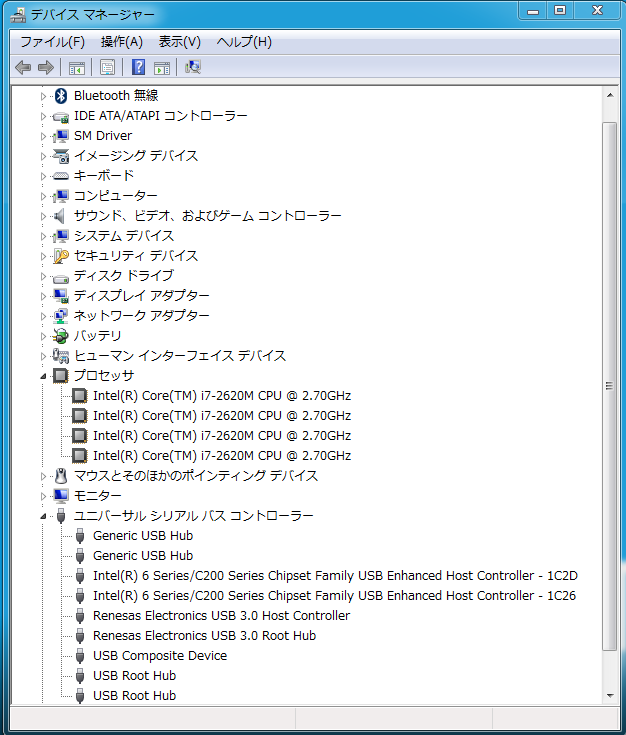Screen dimensions: 626x735
Task: Click the scrollbar up arrow
Action: (x=610, y=95)
